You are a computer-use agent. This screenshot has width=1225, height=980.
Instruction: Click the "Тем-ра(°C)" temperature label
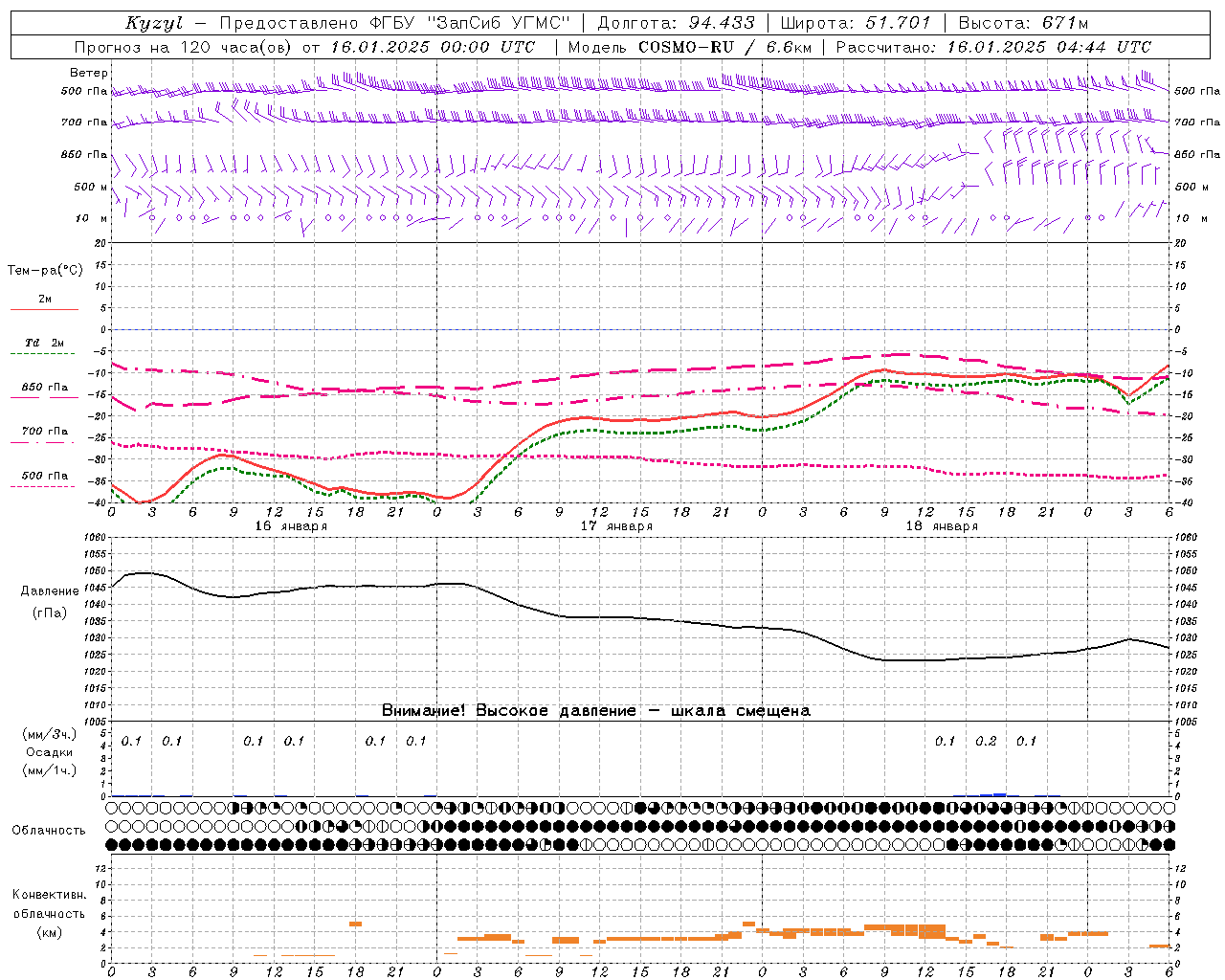click(x=45, y=271)
